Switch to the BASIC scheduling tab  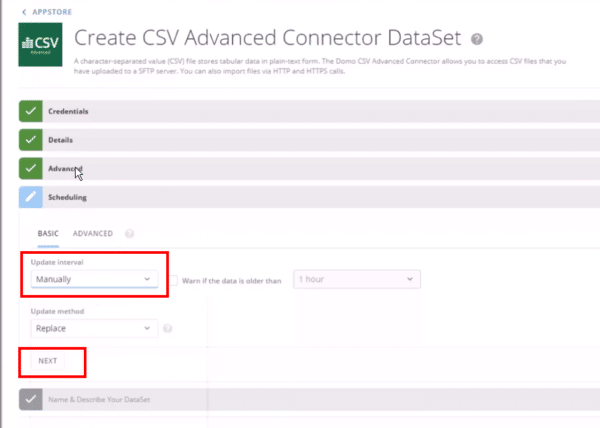point(48,234)
